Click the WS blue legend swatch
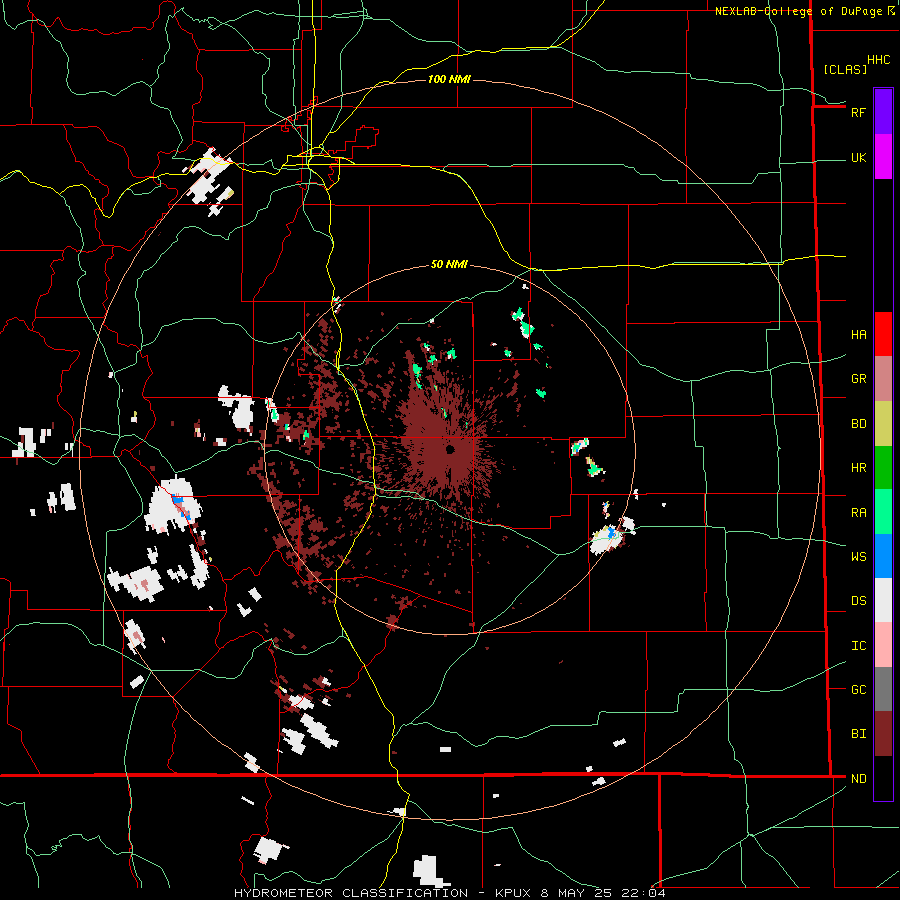 883,556
